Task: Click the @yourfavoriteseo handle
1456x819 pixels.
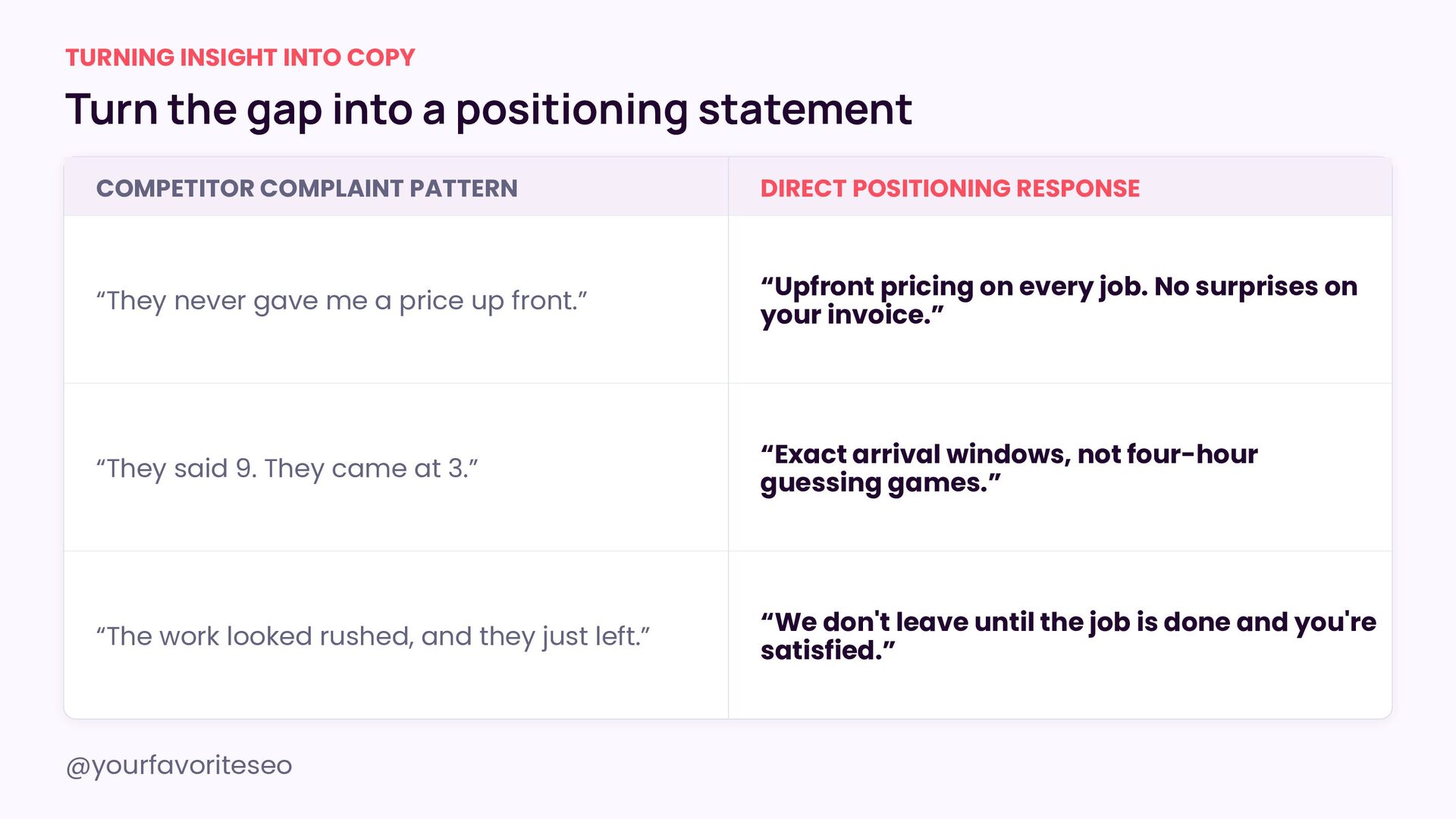Action: (x=179, y=765)
